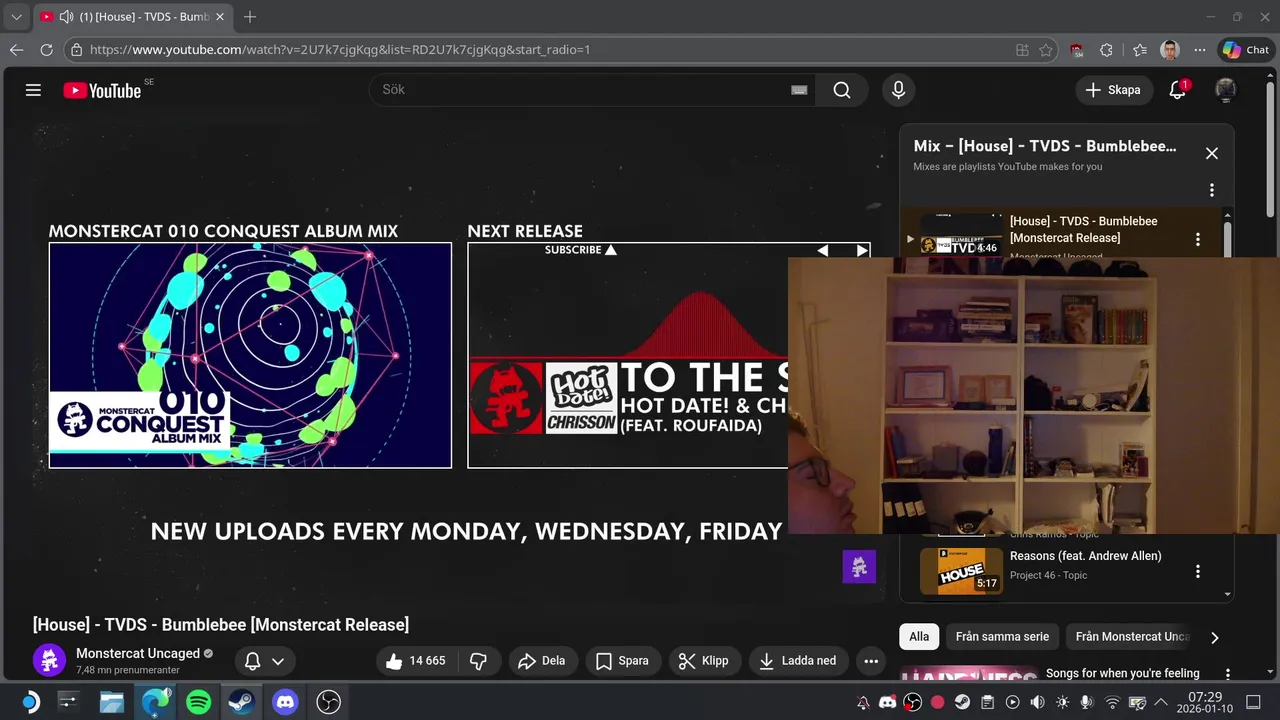Open subscription notification bell dropdown

[265, 661]
